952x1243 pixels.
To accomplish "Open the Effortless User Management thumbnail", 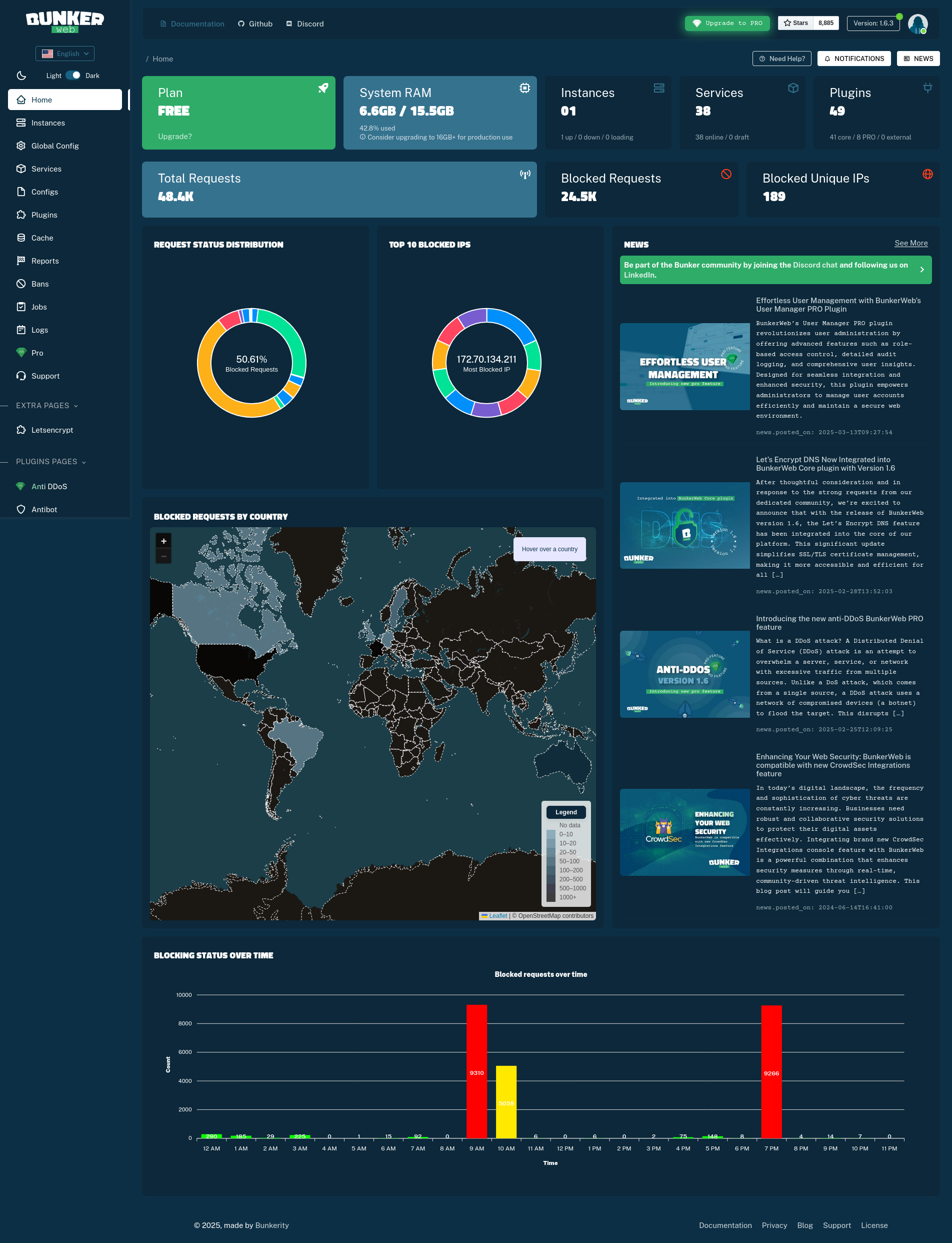I will (684, 367).
